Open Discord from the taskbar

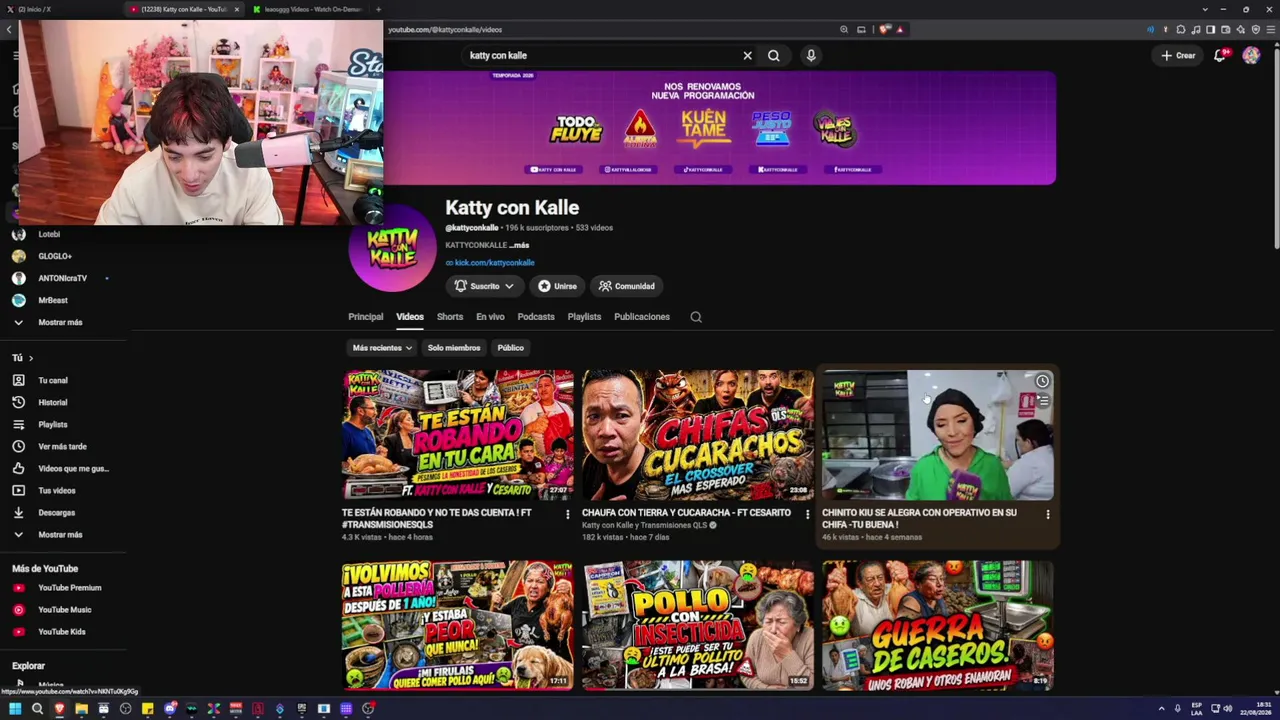(170, 709)
